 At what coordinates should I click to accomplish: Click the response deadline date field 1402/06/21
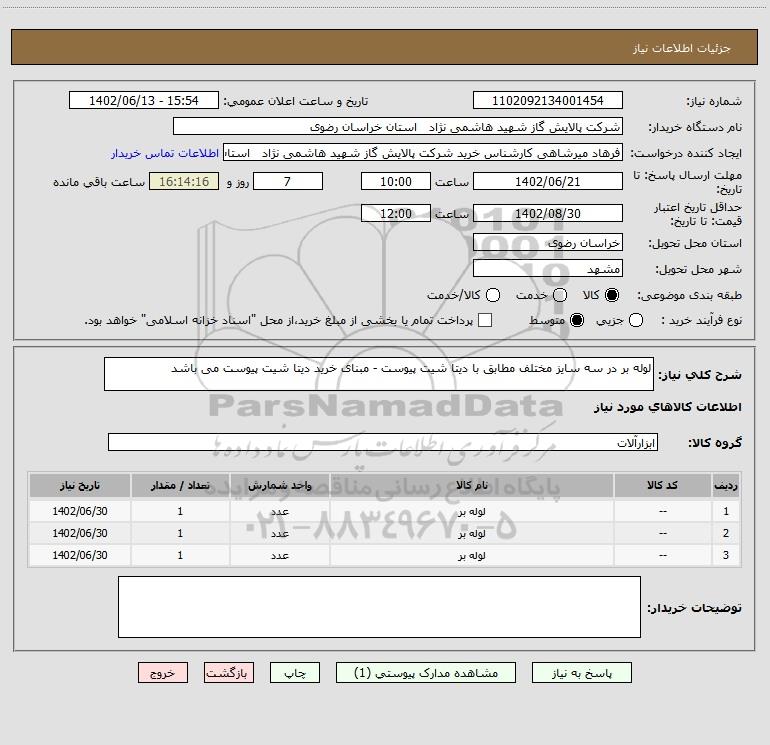547,181
